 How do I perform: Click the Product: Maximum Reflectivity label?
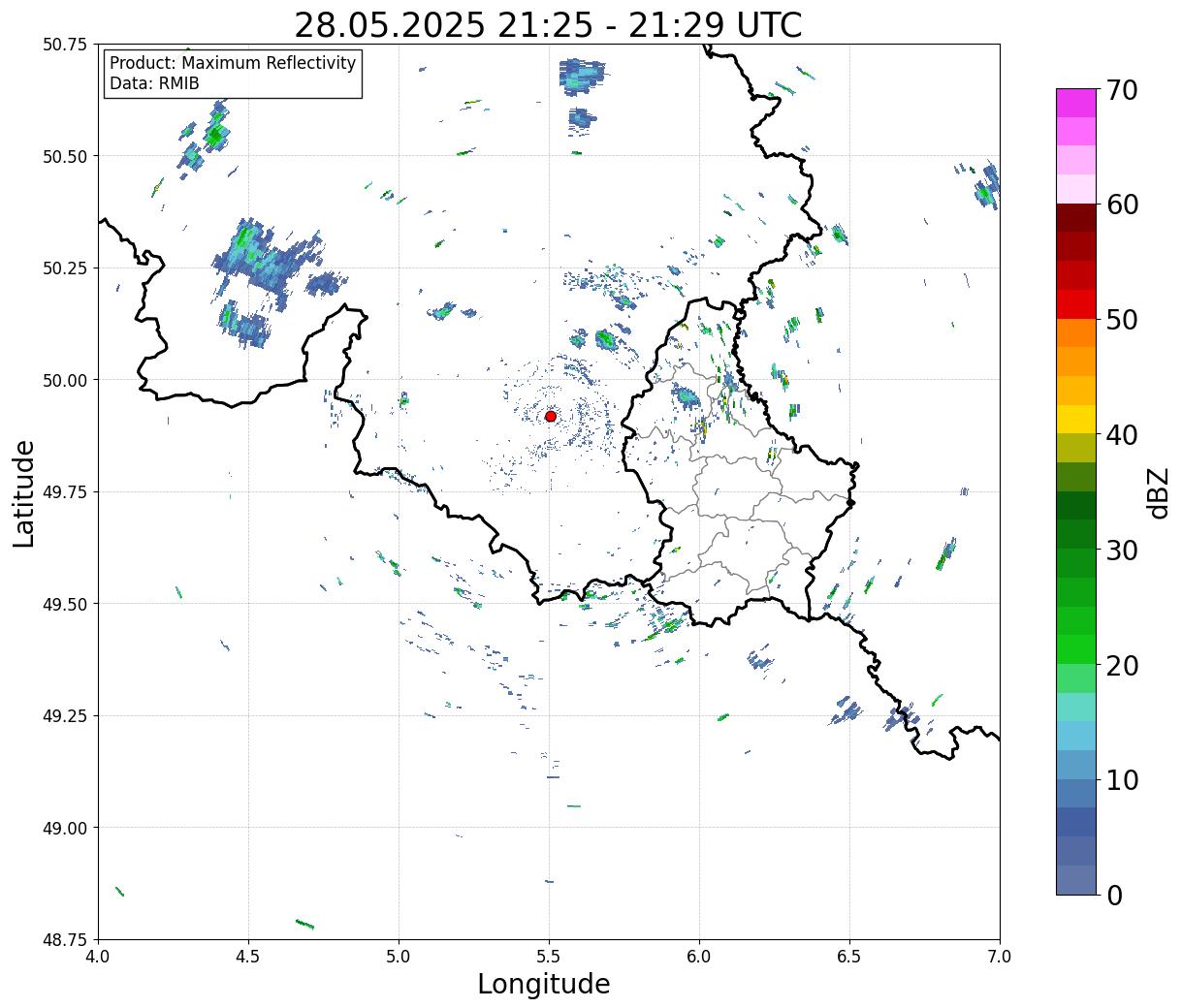233,63
